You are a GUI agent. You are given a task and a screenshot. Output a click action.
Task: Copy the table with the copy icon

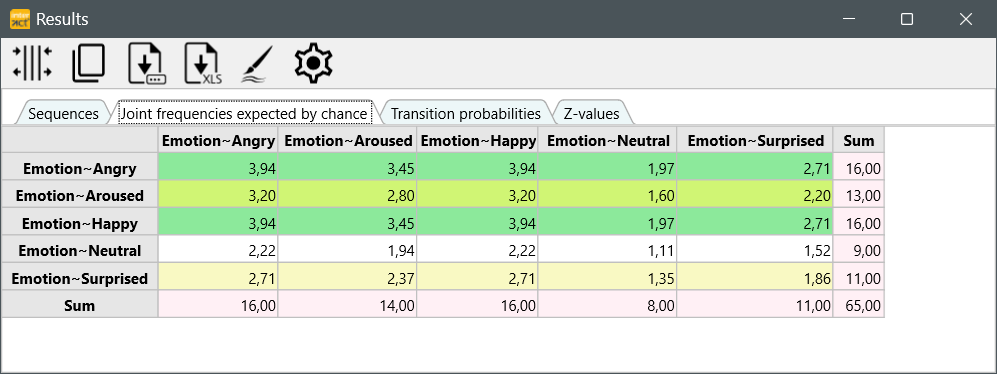point(88,64)
